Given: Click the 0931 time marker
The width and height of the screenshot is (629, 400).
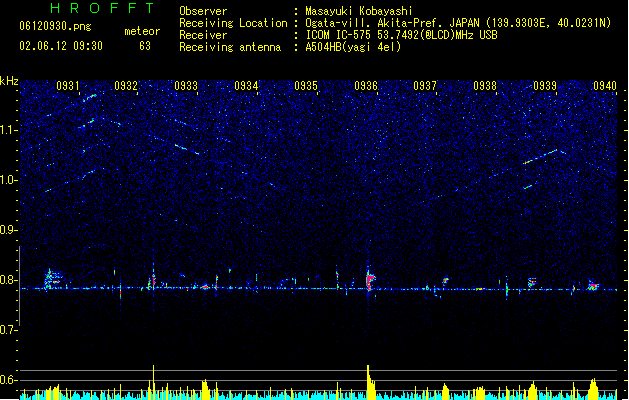Looking at the screenshot, I should [x=67, y=86].
